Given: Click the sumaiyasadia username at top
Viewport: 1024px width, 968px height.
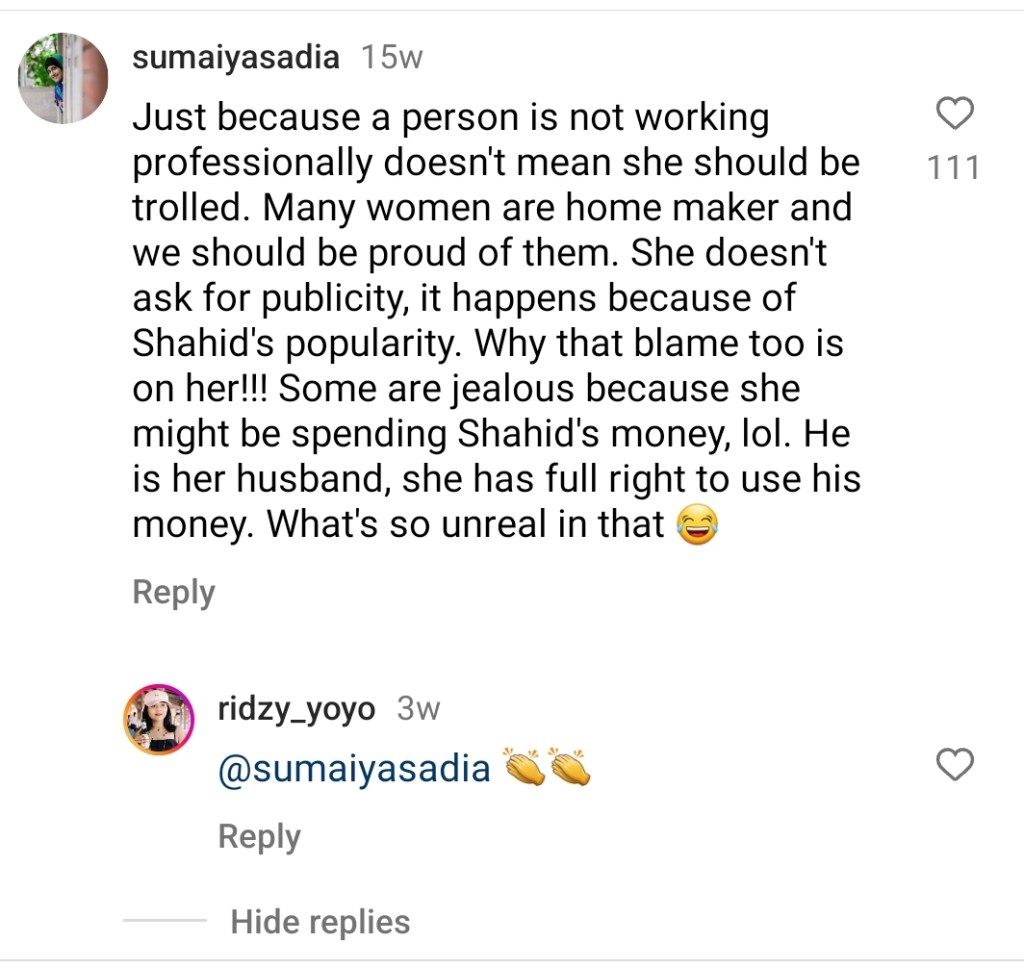Looking at the screenshot, I should 236,58.
